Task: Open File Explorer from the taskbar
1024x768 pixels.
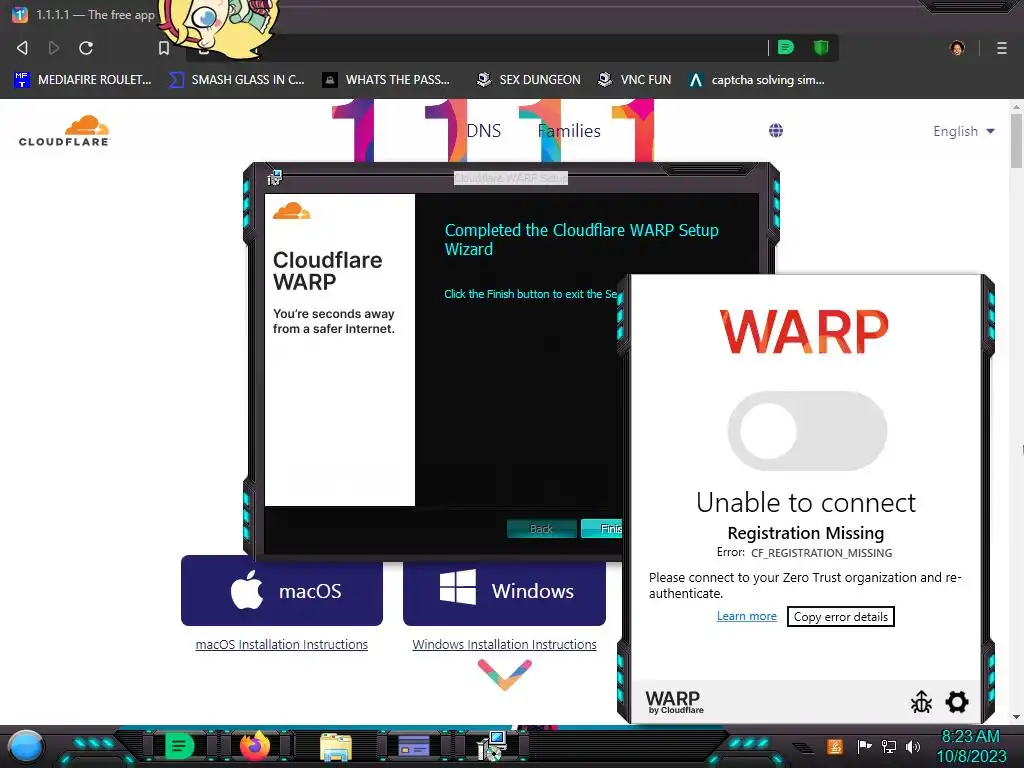Action: click(x=336, y=747)
